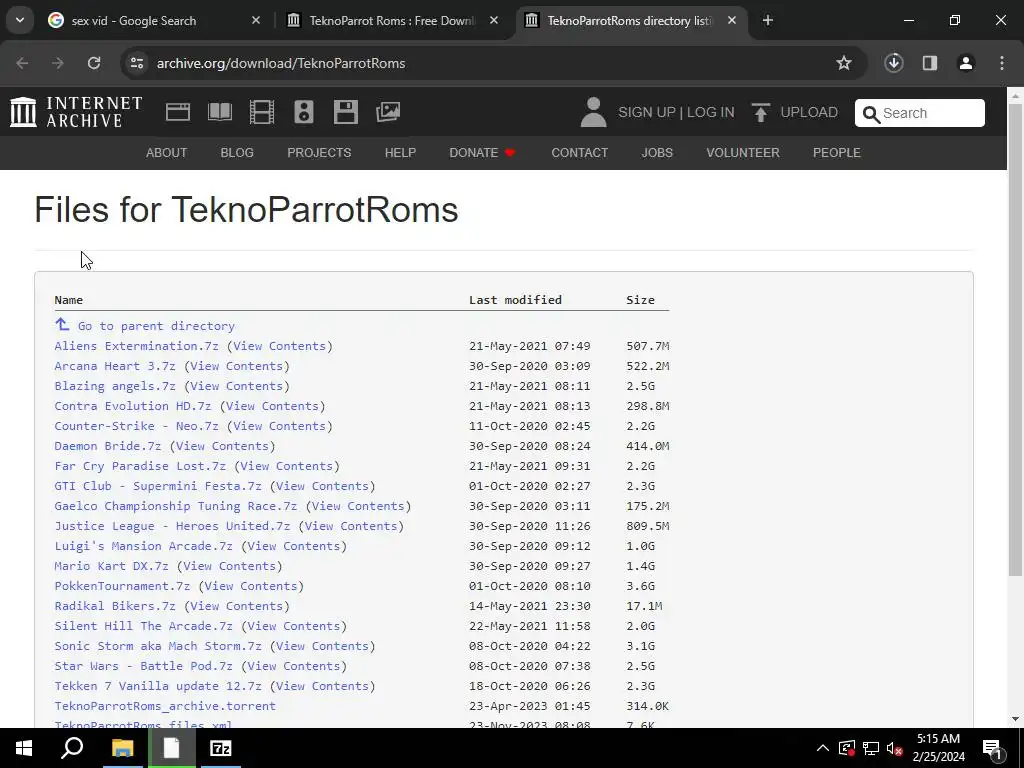Download 'Aliens Extermination.7z' file link
Viewport: 1024px width, 768px height.
point(136,346)
